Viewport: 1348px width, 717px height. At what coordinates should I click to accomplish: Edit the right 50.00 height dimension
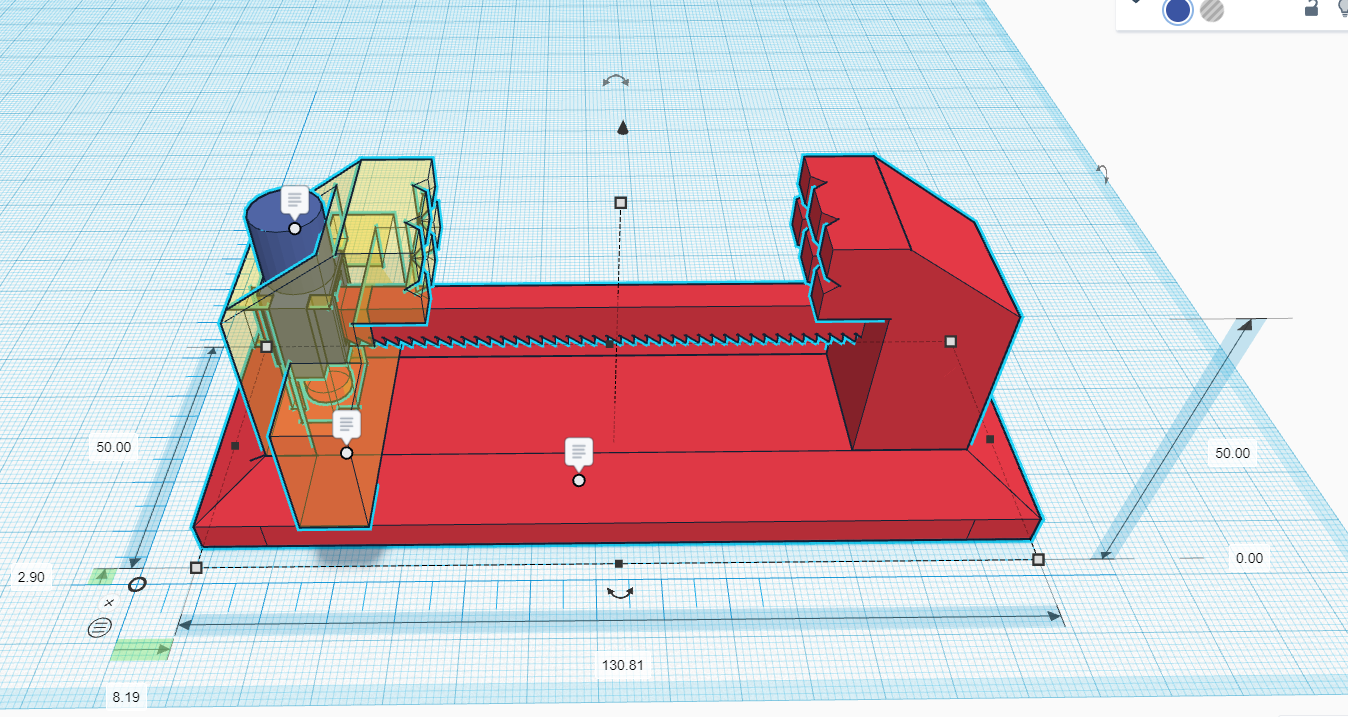pos(1232,453)
